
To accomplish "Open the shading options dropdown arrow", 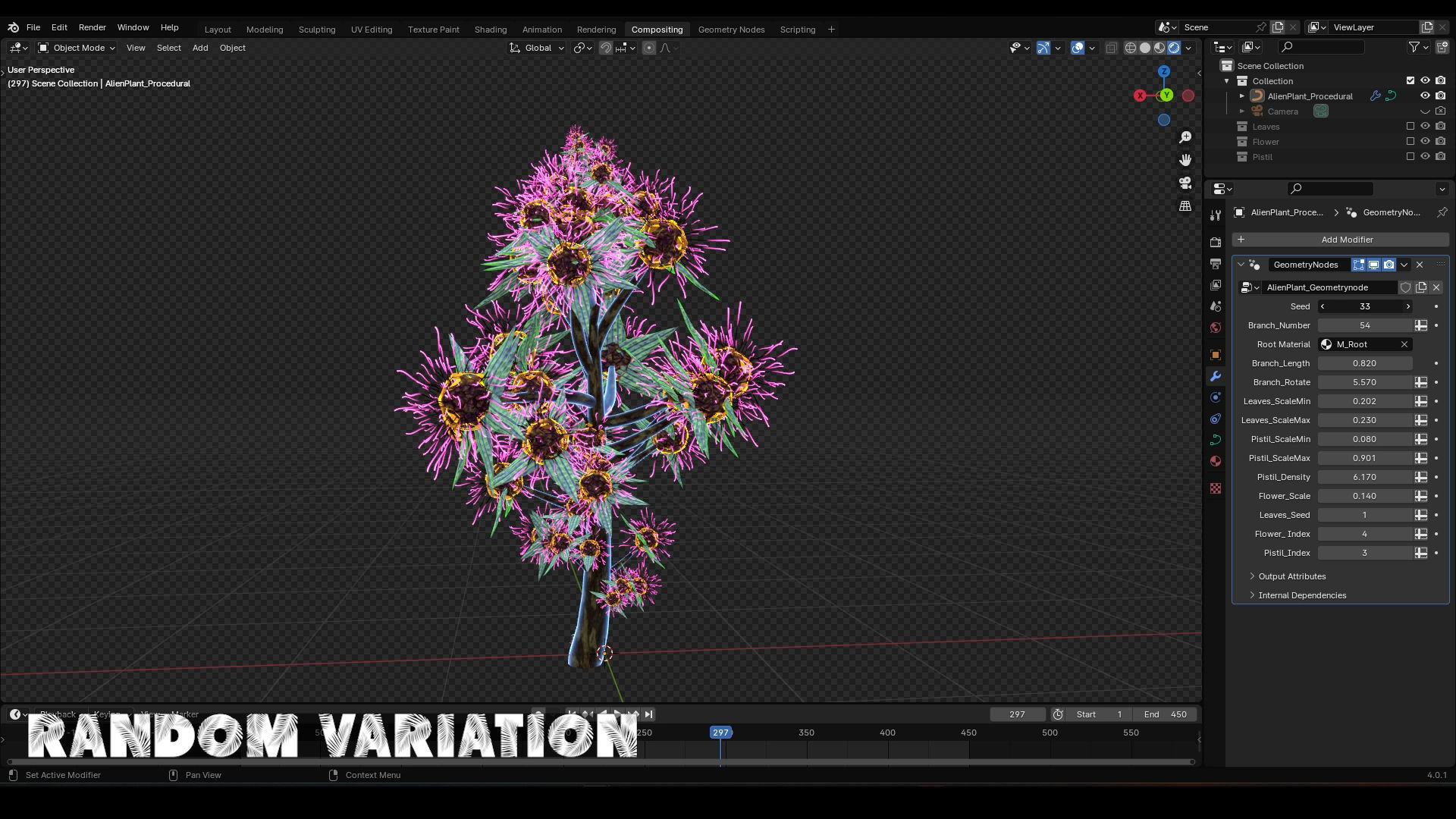I will coord(1188,48).
